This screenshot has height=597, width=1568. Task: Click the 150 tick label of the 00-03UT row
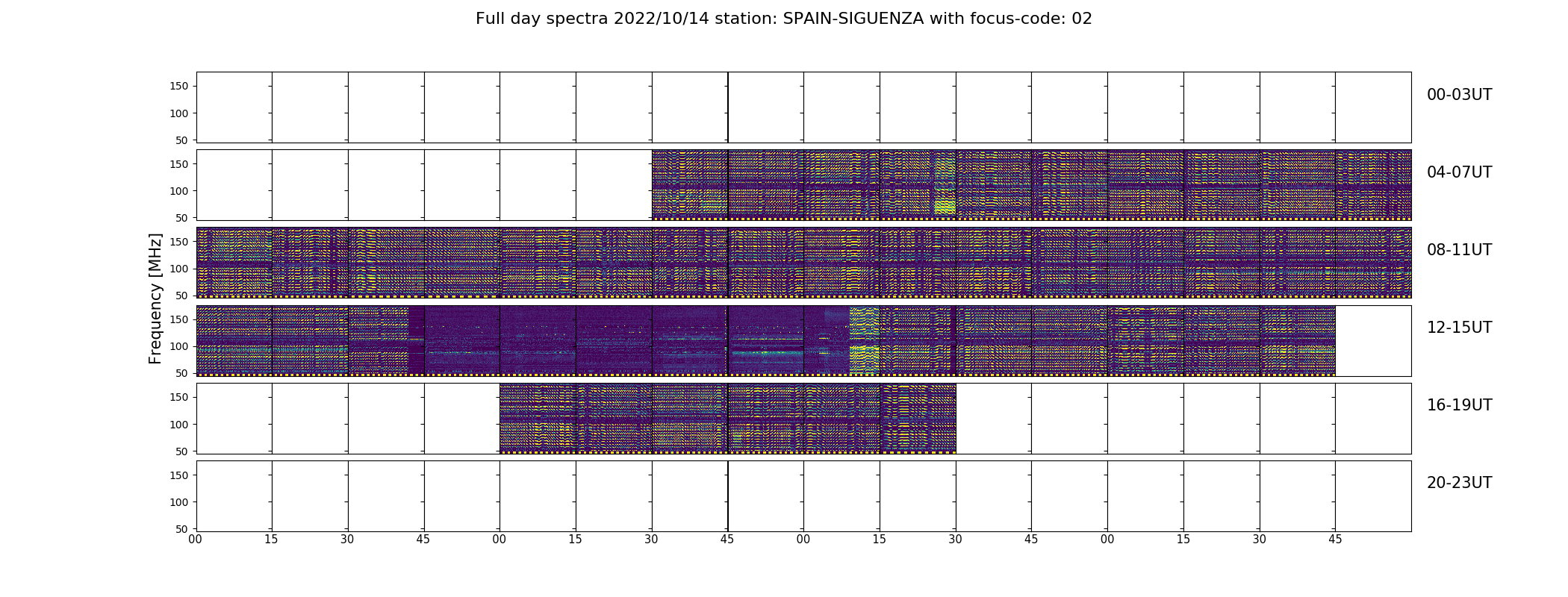179,87
